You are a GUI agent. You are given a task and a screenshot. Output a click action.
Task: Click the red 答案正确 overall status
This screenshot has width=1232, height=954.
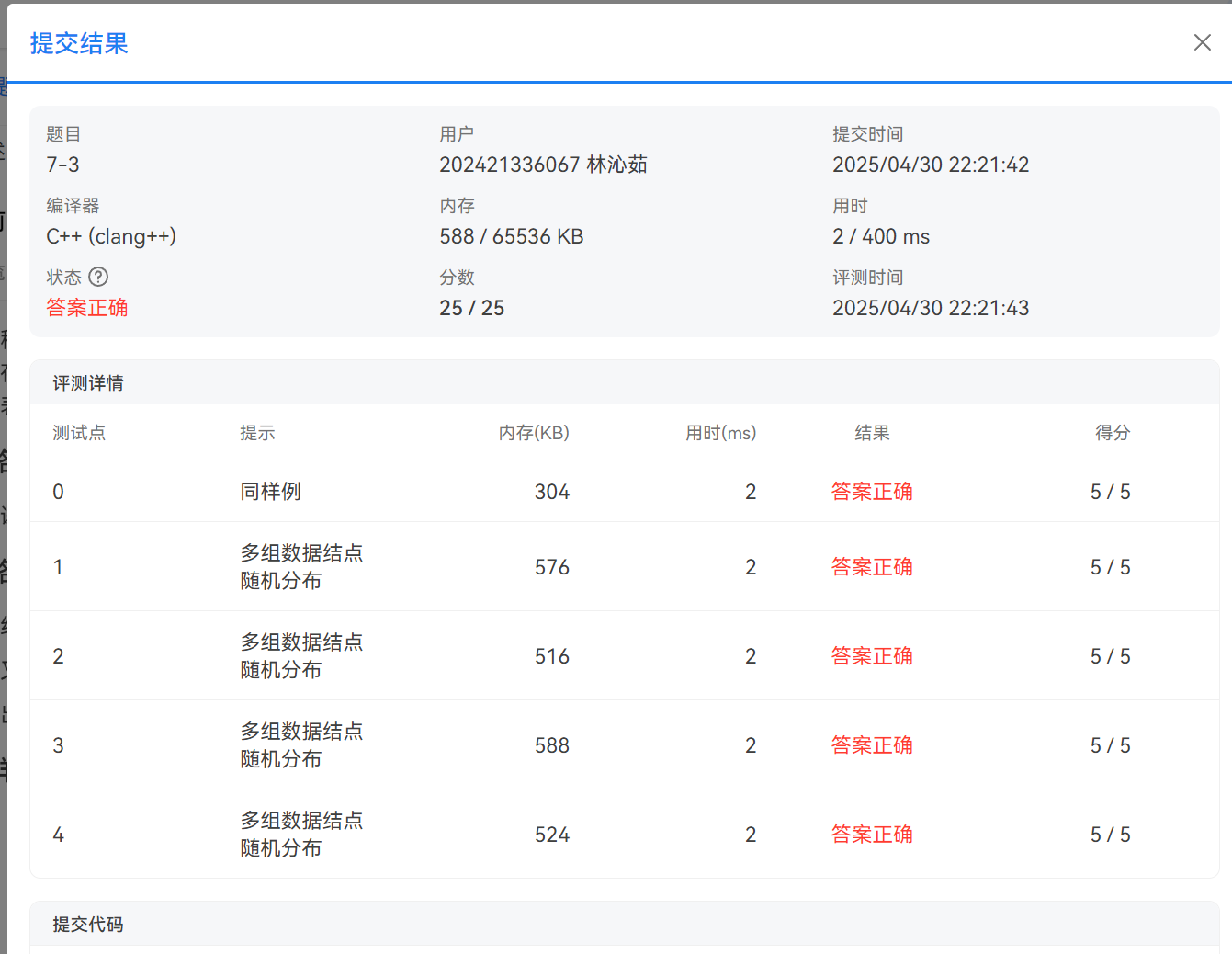point(87,308)
